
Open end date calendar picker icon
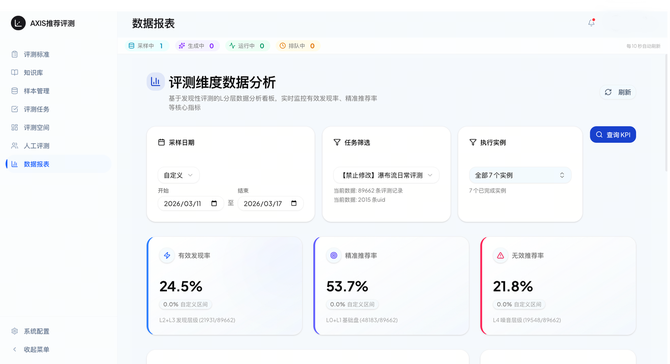click(294, 203)
